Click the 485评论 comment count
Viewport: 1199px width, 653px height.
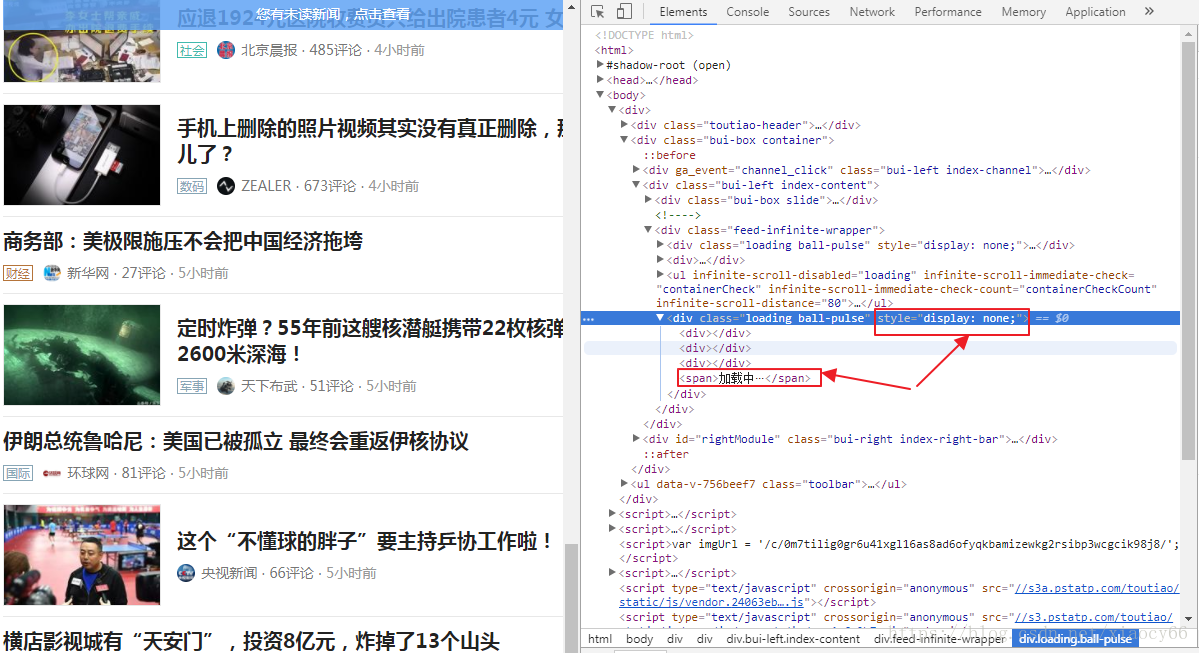[335, 50]
